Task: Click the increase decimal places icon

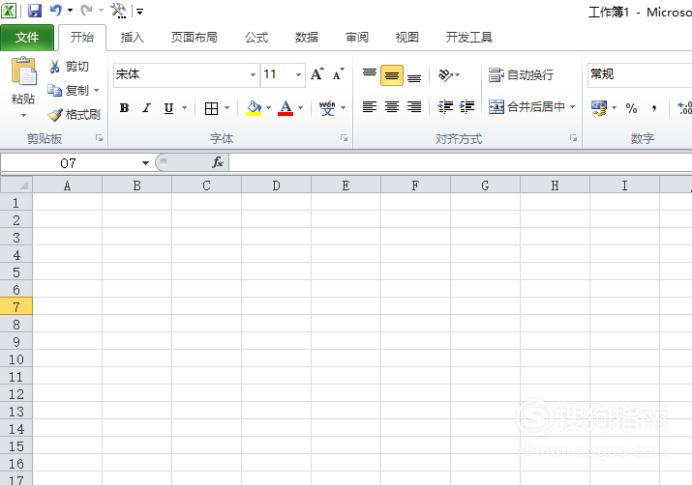Action: (x=685, y=108)
